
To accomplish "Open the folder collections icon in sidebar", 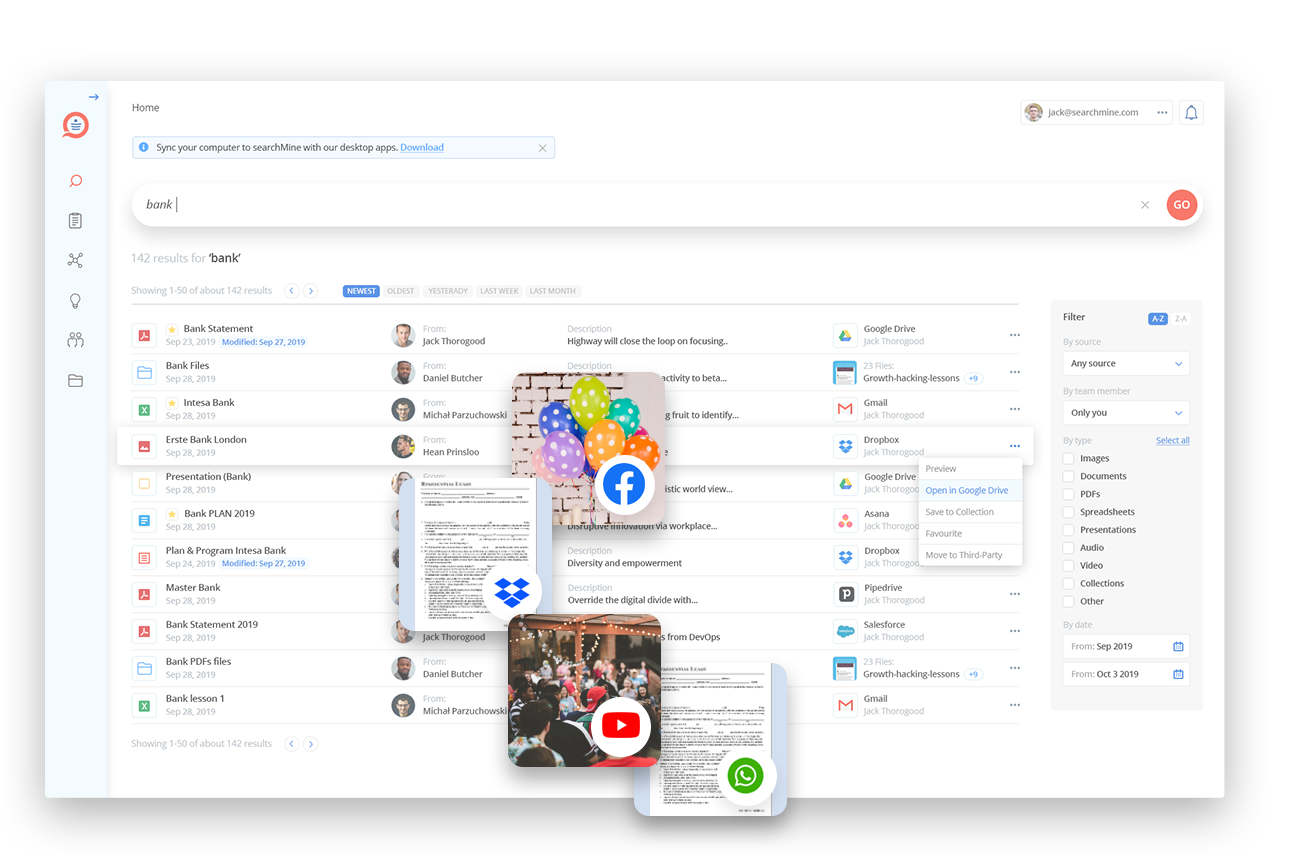I will (75, 380).
